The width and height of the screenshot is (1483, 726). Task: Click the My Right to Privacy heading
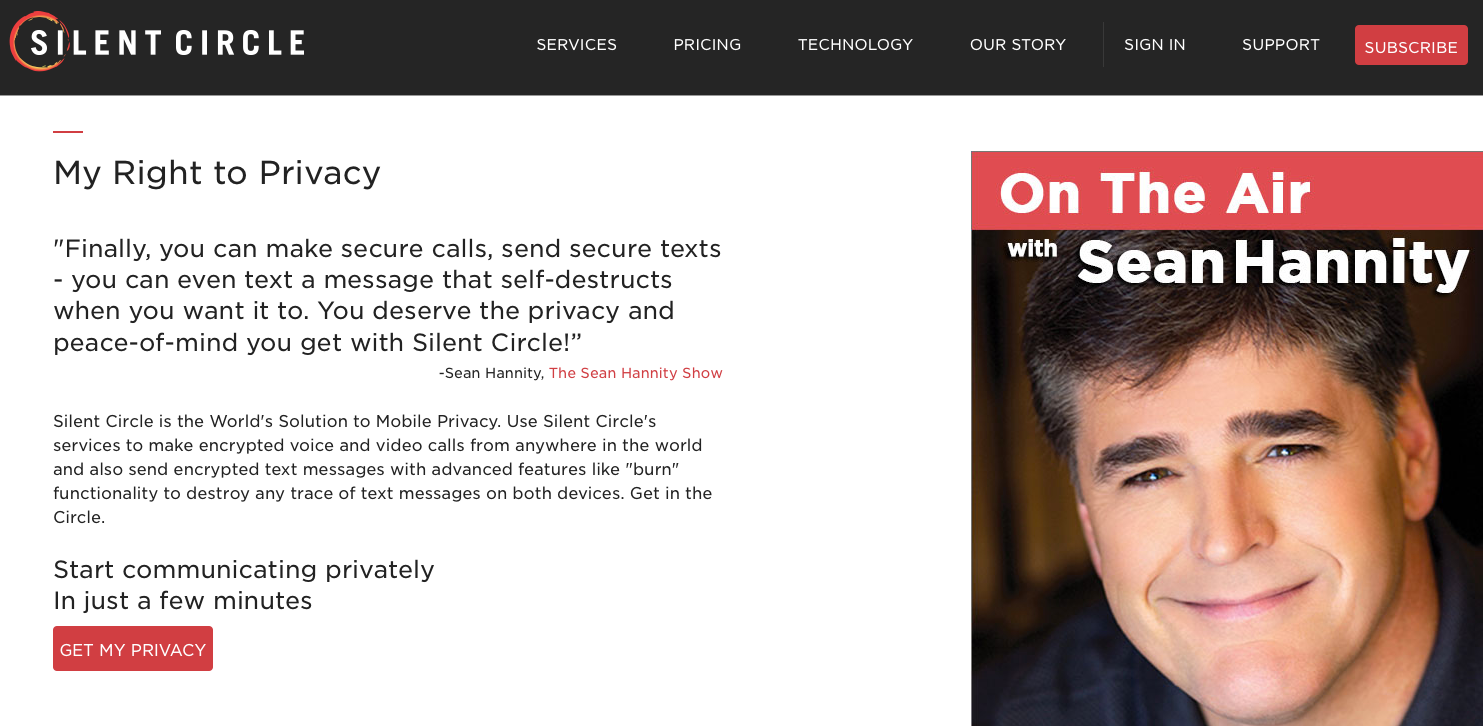pyautogui.click(x=217, y=173)
